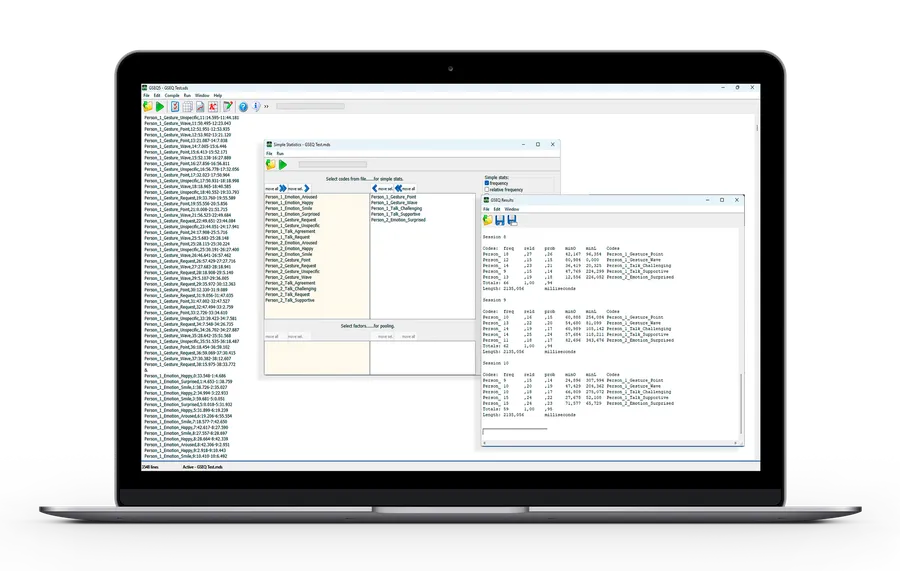Viewport: 900px width, 571px height.
Task: Select Person_1_Emotion_Happy in available codes list
Action: click(x=289, y=203)
